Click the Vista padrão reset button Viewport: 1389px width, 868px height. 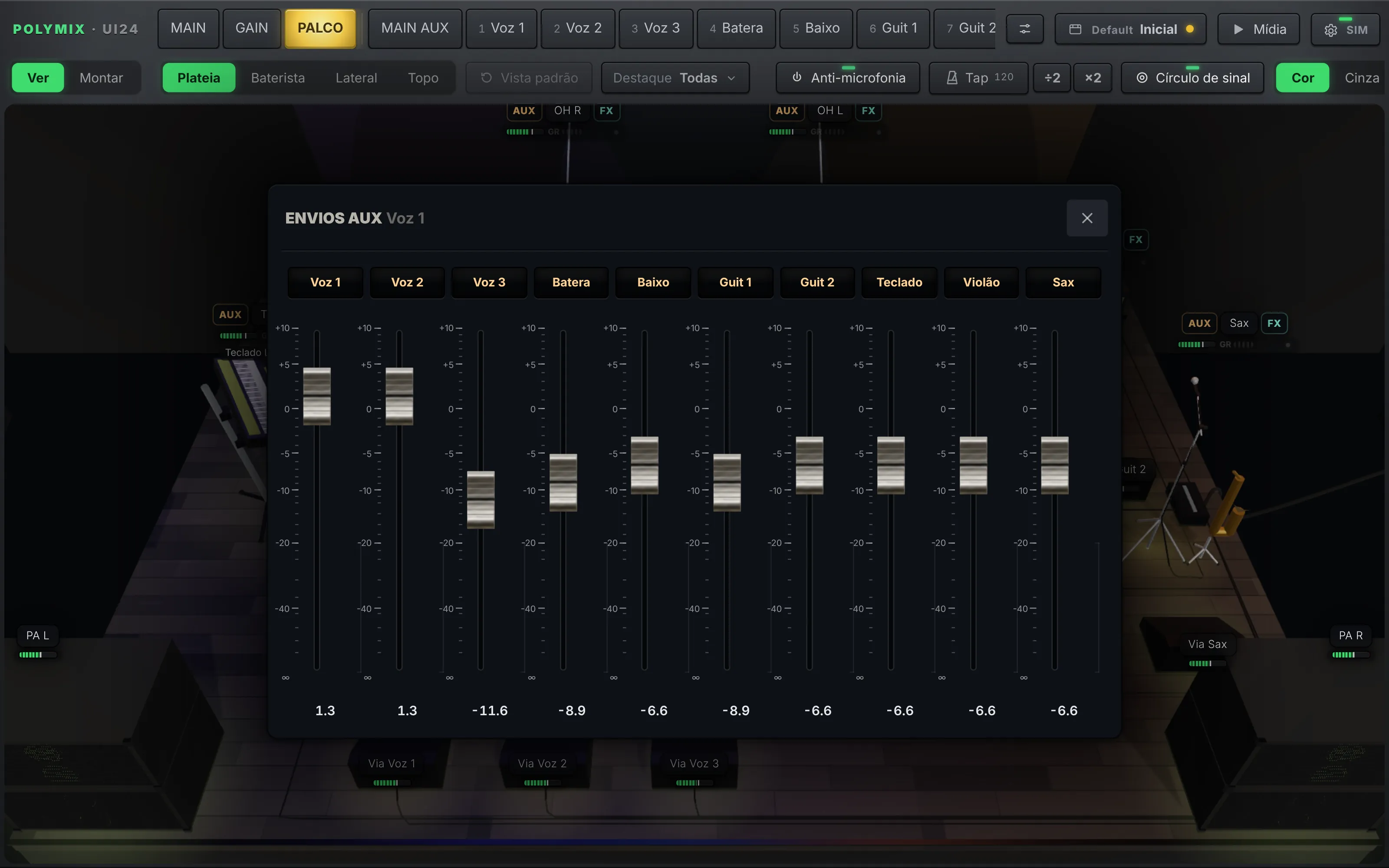[529, 78]
